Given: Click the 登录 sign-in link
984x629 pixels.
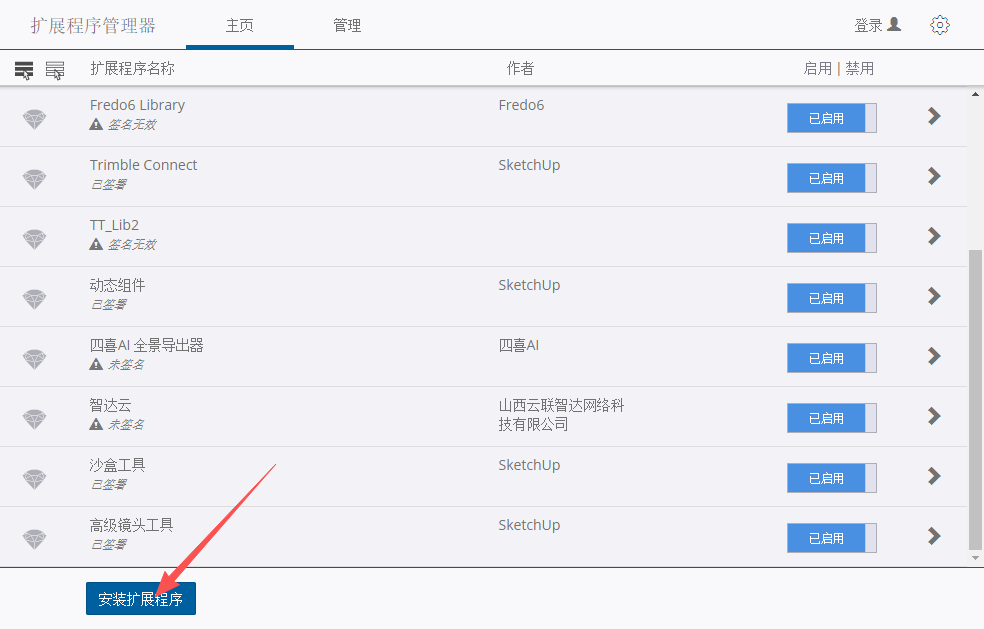Looking at the screenshot, I should 868,25.
